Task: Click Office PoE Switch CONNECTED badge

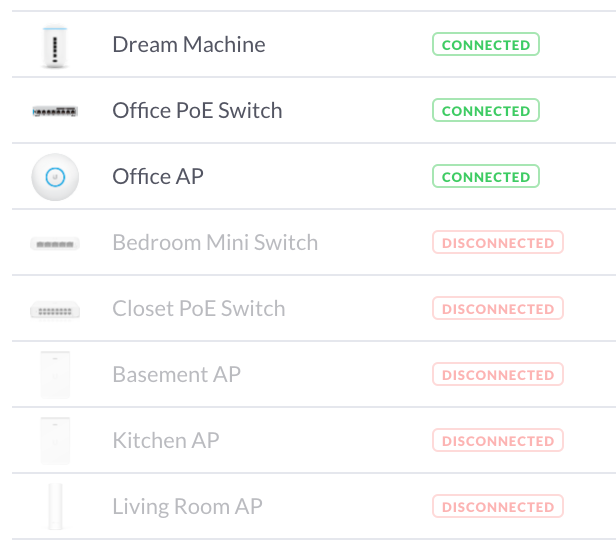Action: click(486, 110)
